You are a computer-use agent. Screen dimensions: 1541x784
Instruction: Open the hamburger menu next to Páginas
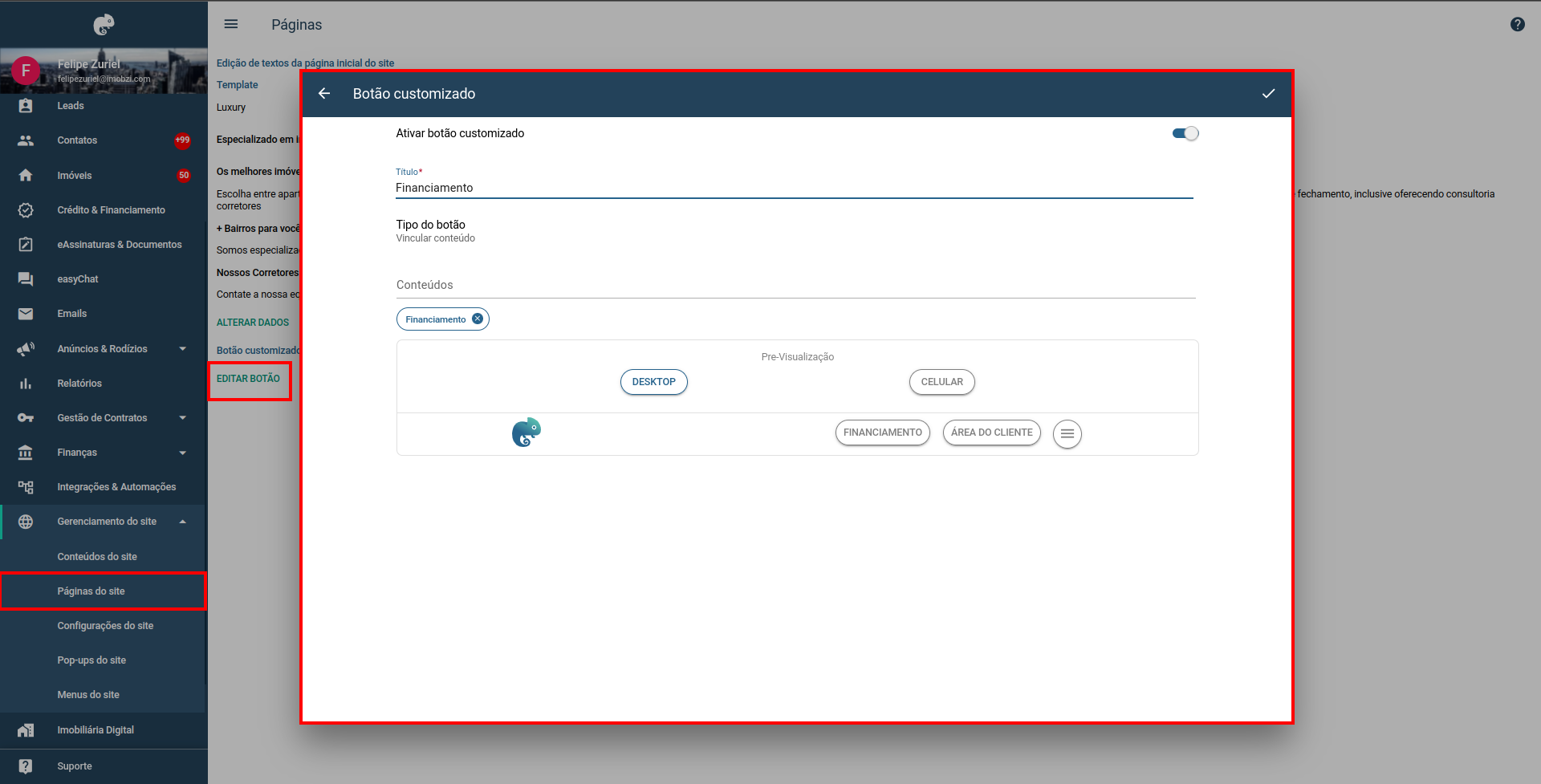[231, 24]
